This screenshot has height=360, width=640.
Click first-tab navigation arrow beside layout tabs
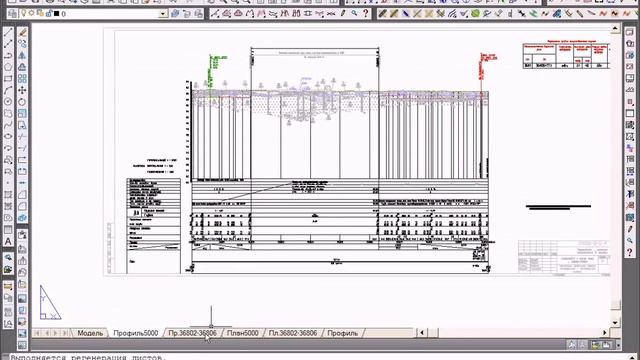tap(38, 333)
